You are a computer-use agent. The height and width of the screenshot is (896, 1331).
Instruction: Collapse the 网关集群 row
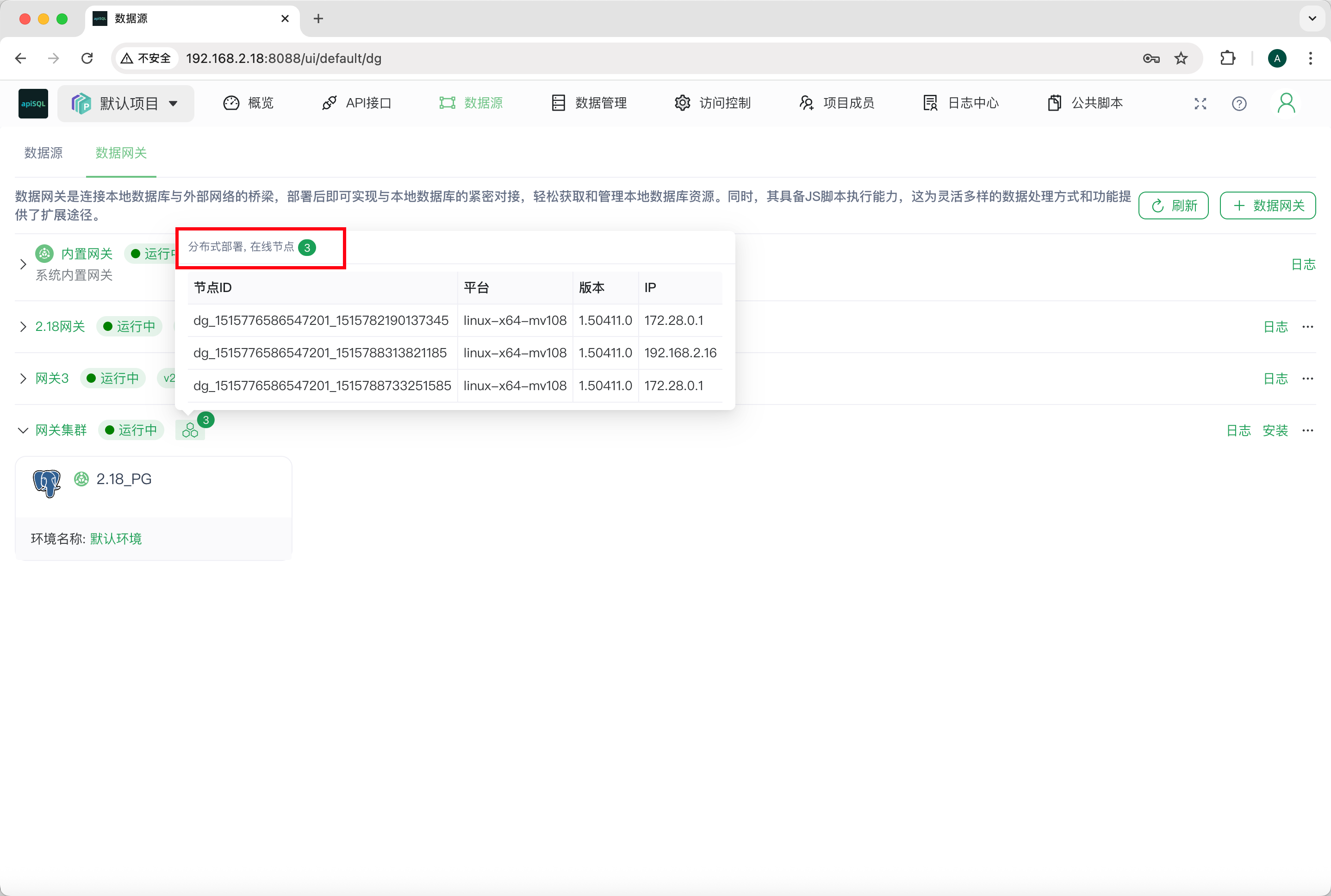point(23,430)
